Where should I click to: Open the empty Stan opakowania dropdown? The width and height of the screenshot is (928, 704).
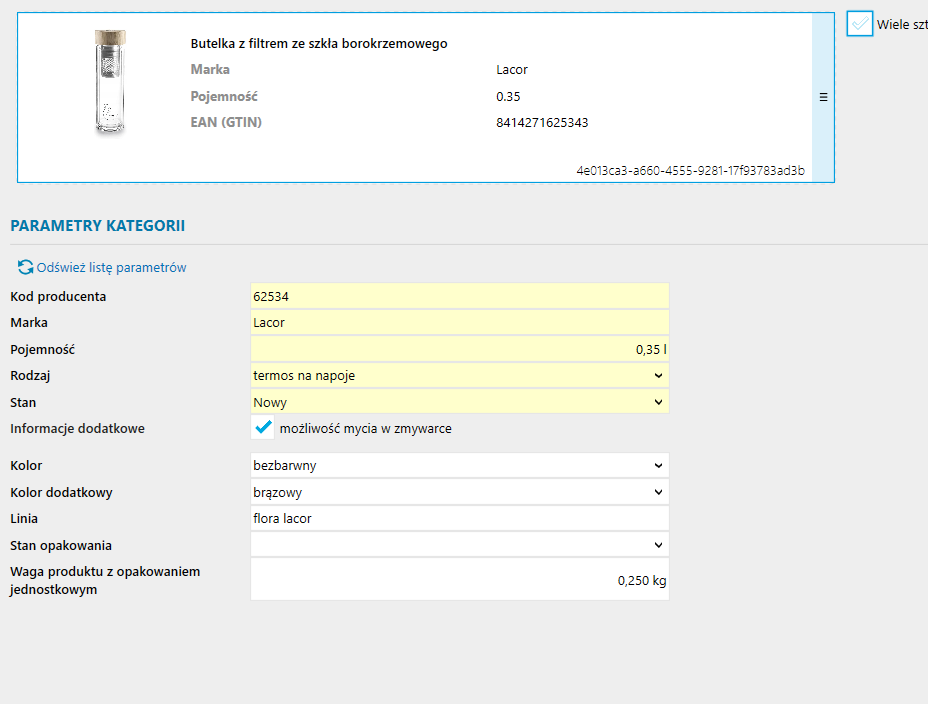(x=459, y=545)
